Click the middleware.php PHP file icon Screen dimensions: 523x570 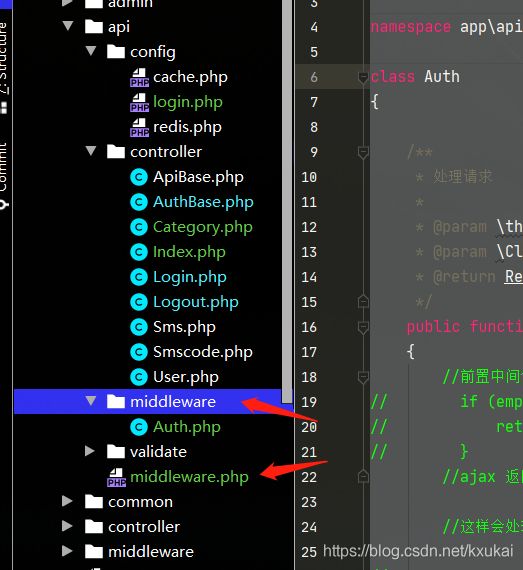117,477
